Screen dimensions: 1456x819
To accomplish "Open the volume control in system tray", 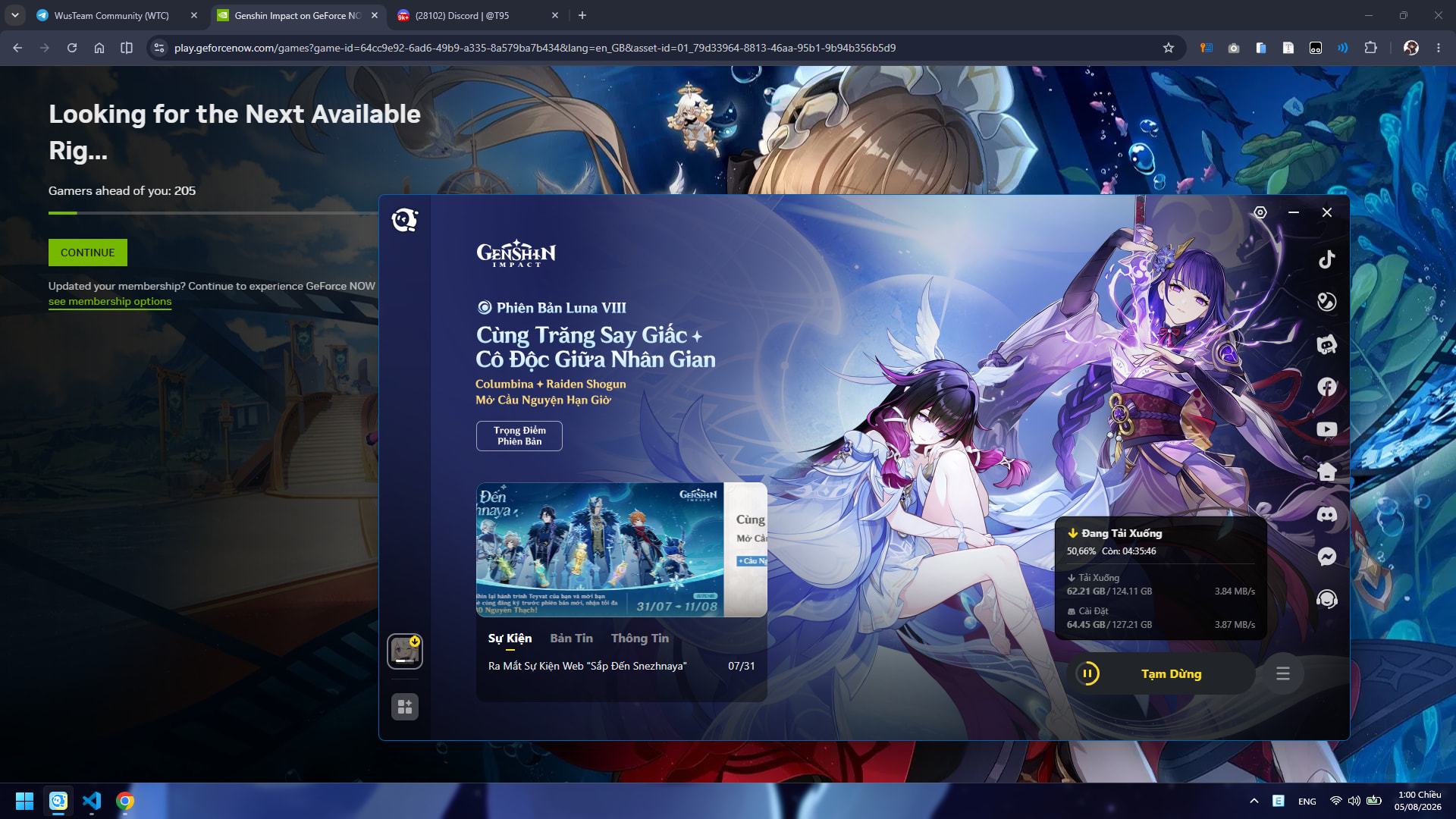I will click(1354, 801).
